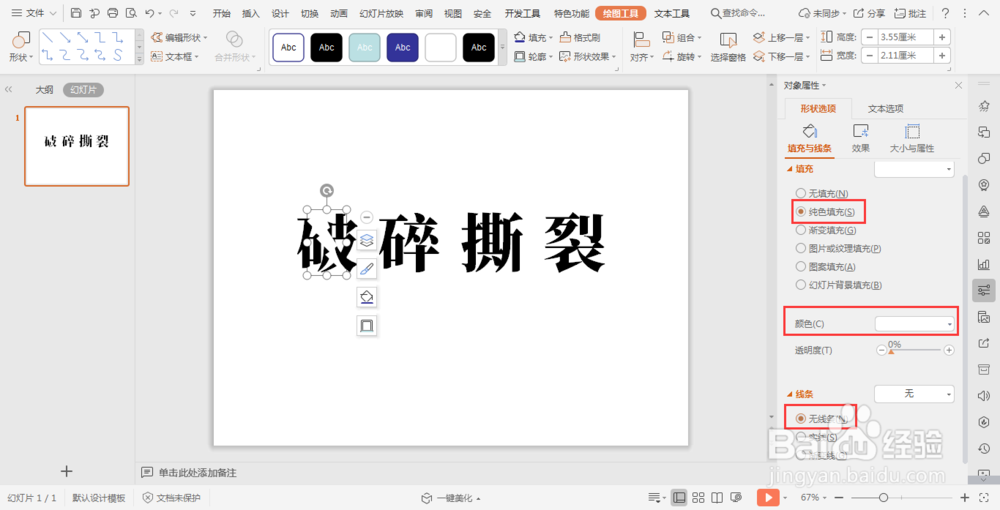Viewport: 1000px width, 510px height.
Task: Apply the dark blue Abc shape style
Action: click(x=402, y=48)
